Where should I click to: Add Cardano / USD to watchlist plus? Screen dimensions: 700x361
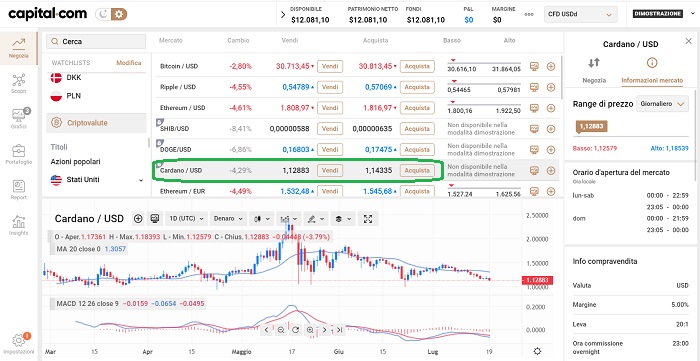551,170
